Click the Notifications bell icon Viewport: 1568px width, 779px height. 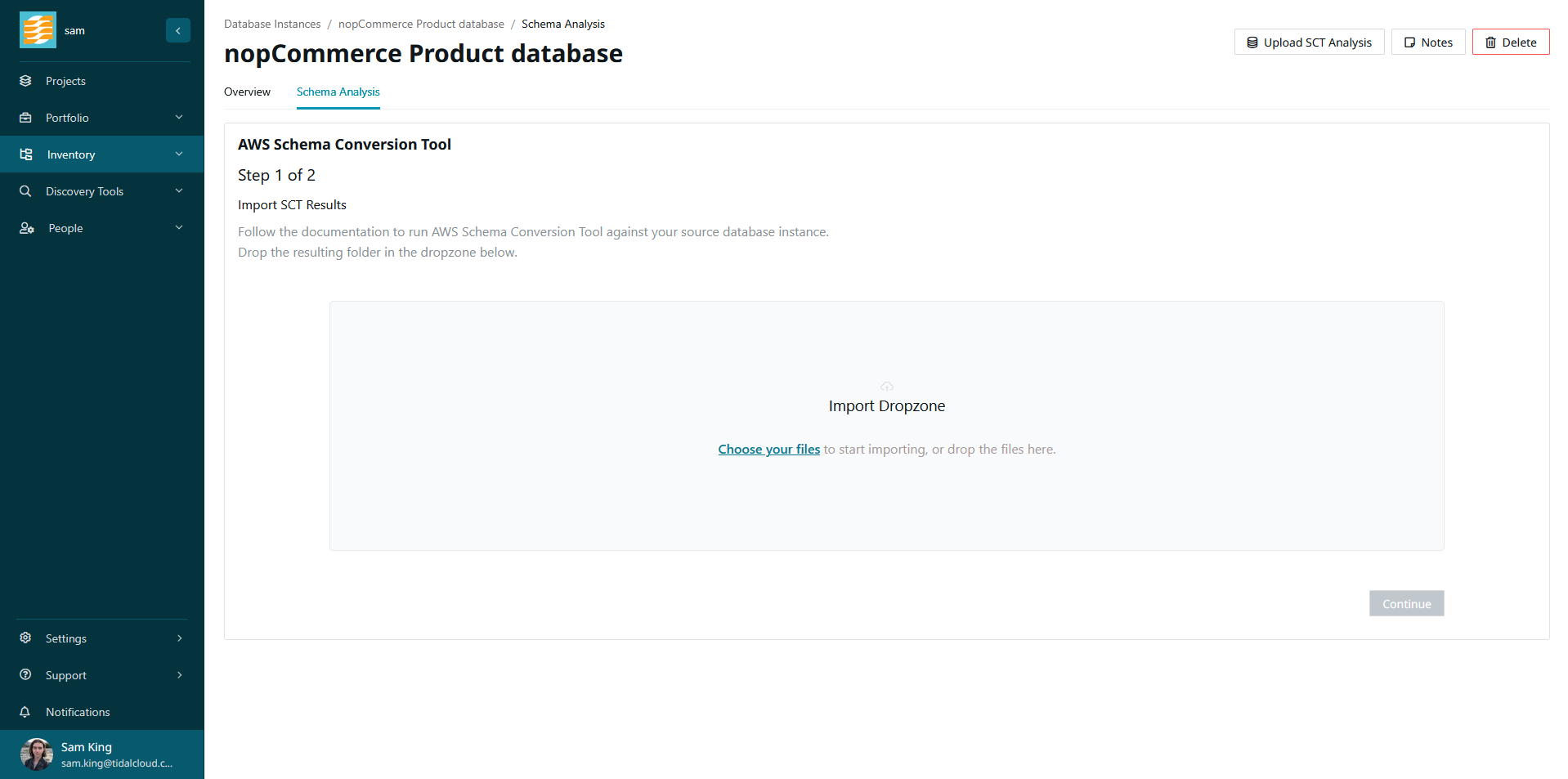pyautogui.click(x=25, y=712)
